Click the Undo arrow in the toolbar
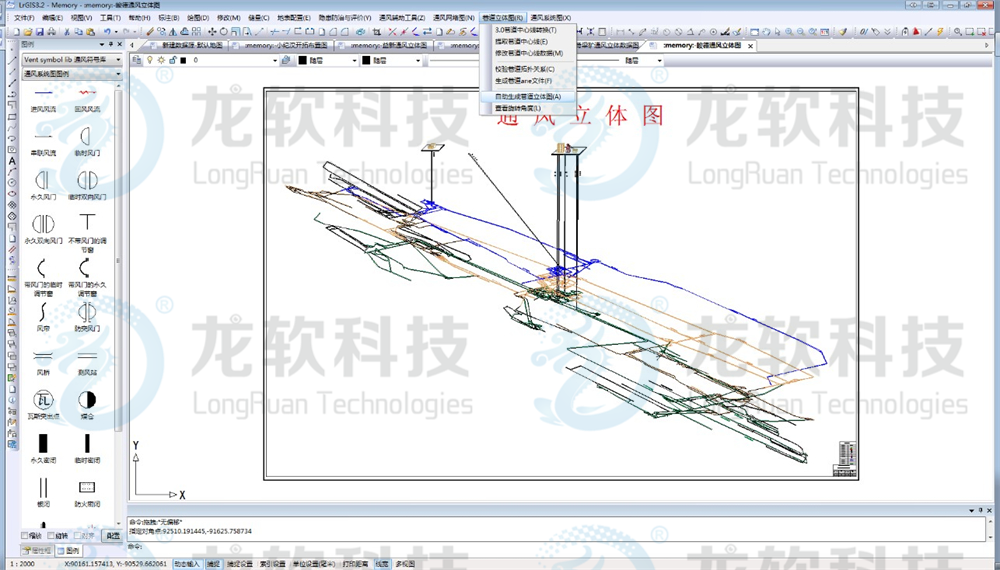Image resolution: width=1000 pixels, height=570 pixels. pos(106,32)
